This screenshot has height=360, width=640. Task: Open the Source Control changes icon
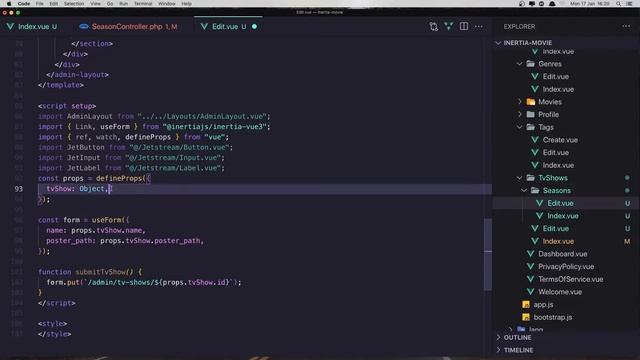point(433,27)
